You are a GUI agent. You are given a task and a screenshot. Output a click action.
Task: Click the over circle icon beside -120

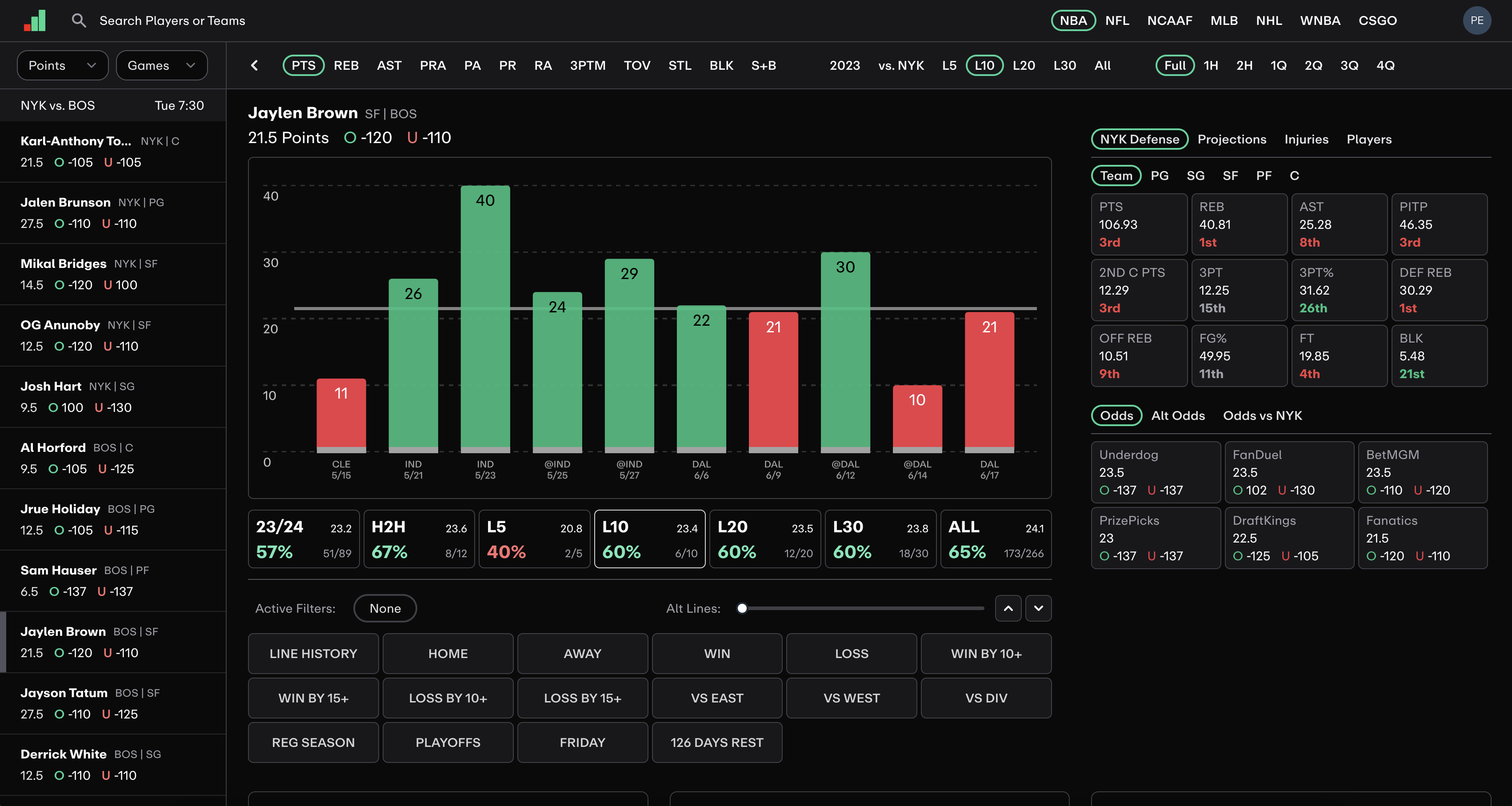pyautogui.click(x=350, y=138)
